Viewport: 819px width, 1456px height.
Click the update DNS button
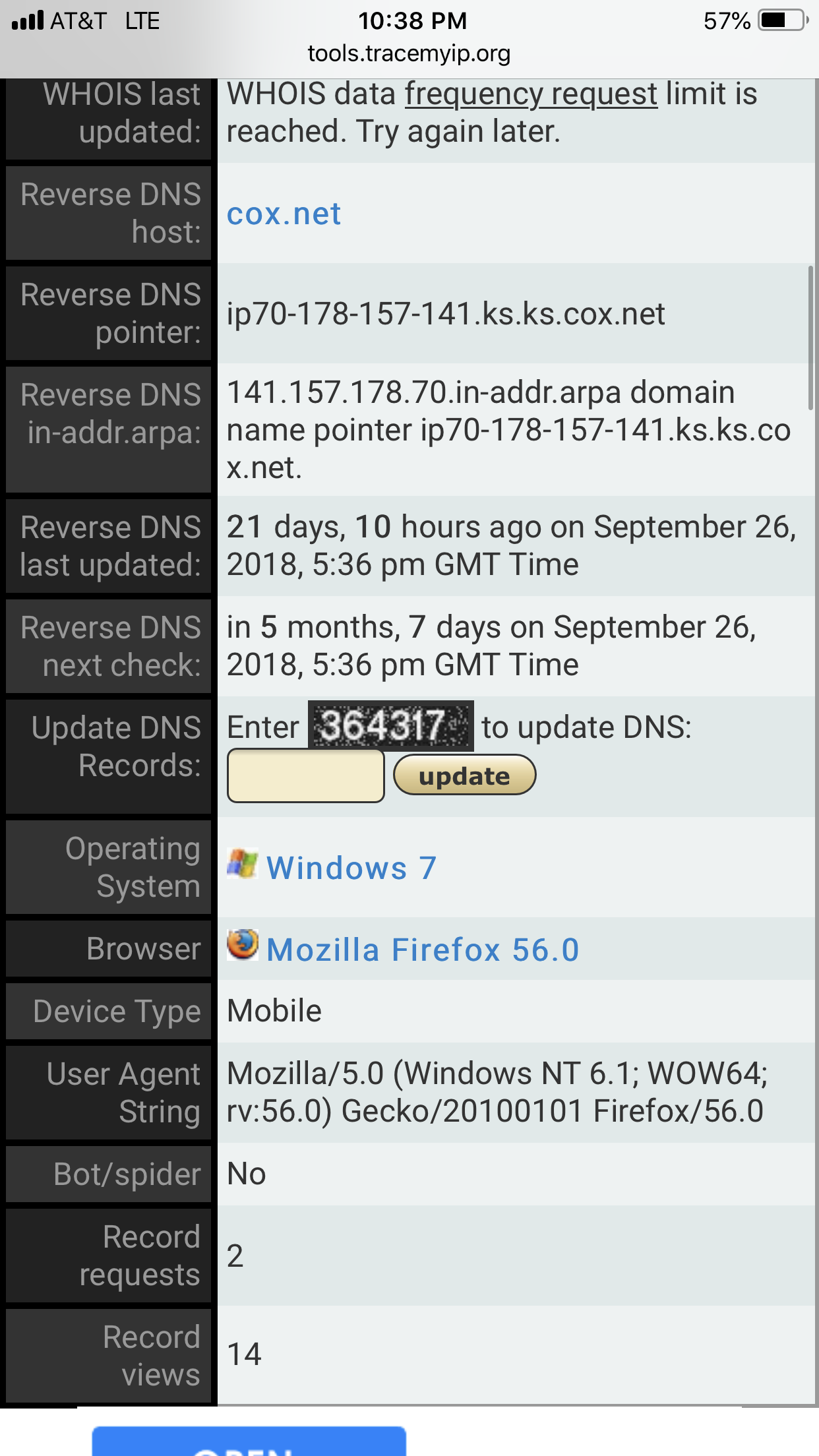(464, 775)
